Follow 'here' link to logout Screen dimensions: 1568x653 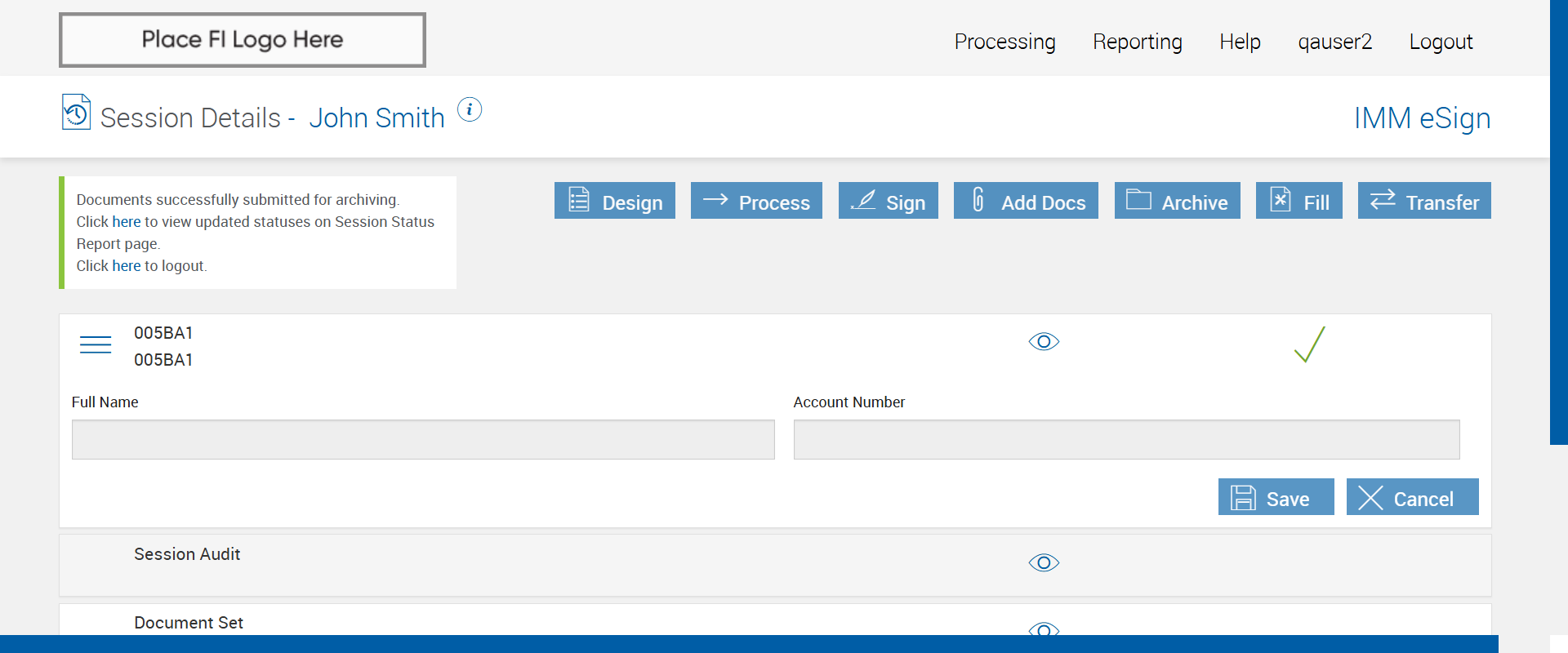point(127,266)
